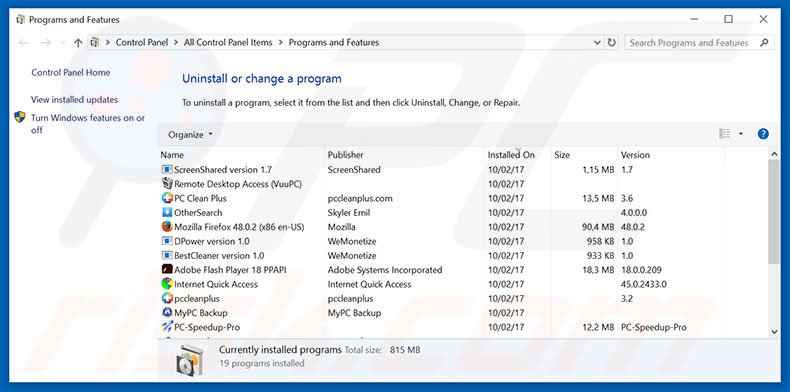The width and height of the screenshot is (790, 392).
Task: Click the pccleanplus program icon
Action: coord(167,298)
